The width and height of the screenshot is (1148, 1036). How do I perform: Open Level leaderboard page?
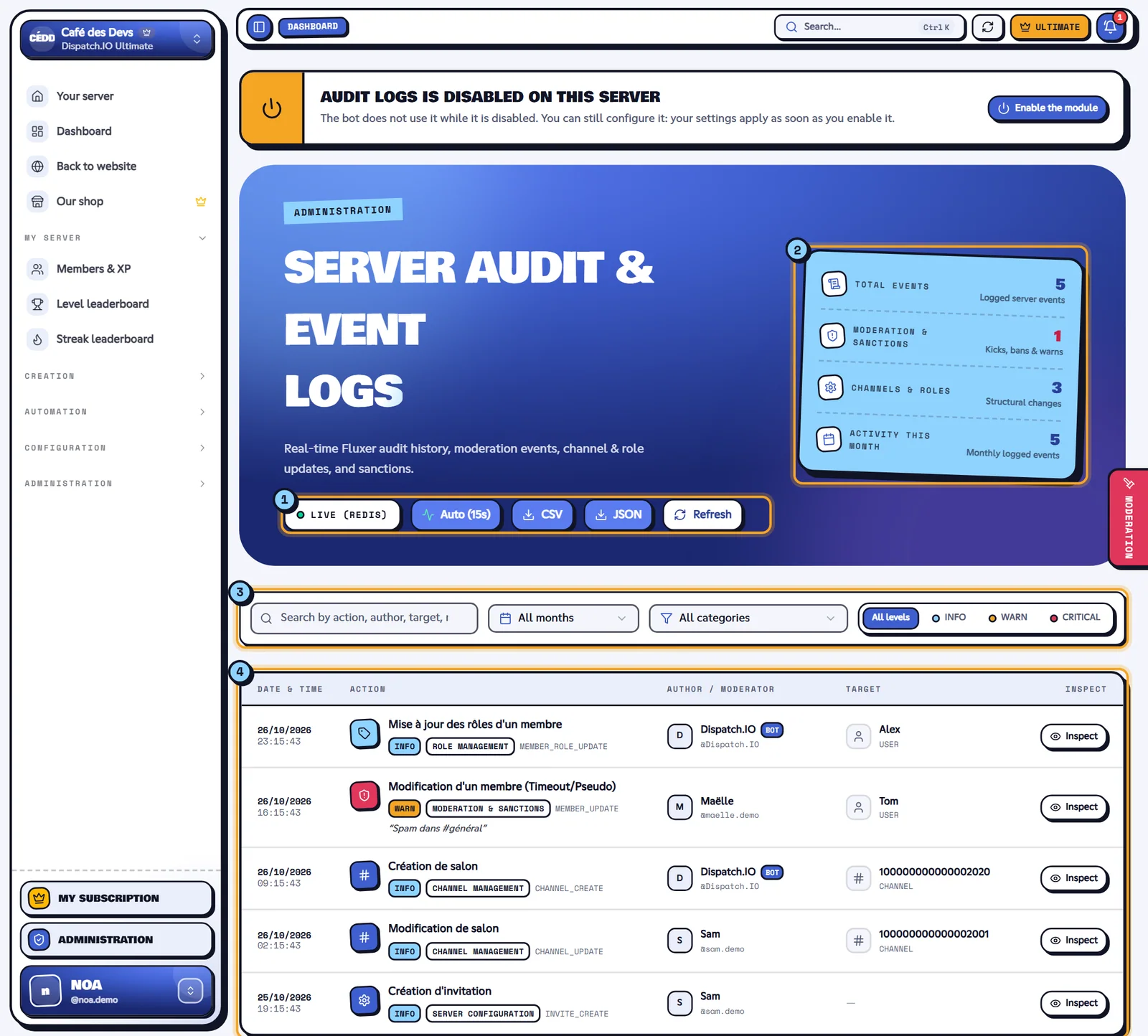click(116, 304)
